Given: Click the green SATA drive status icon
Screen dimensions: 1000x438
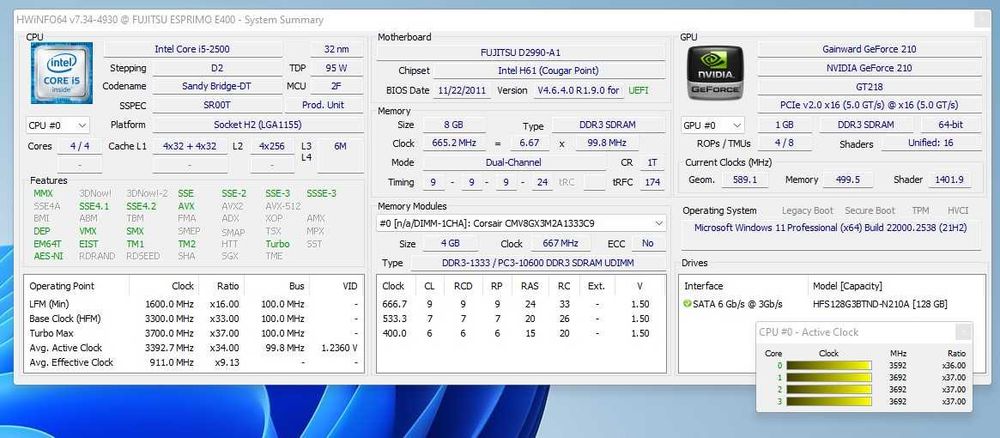Looking at the screenshot, I should tap(687, 303).
